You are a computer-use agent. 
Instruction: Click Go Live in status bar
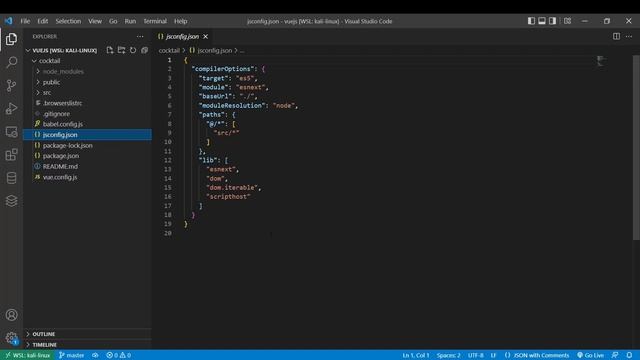coord(591,355)
